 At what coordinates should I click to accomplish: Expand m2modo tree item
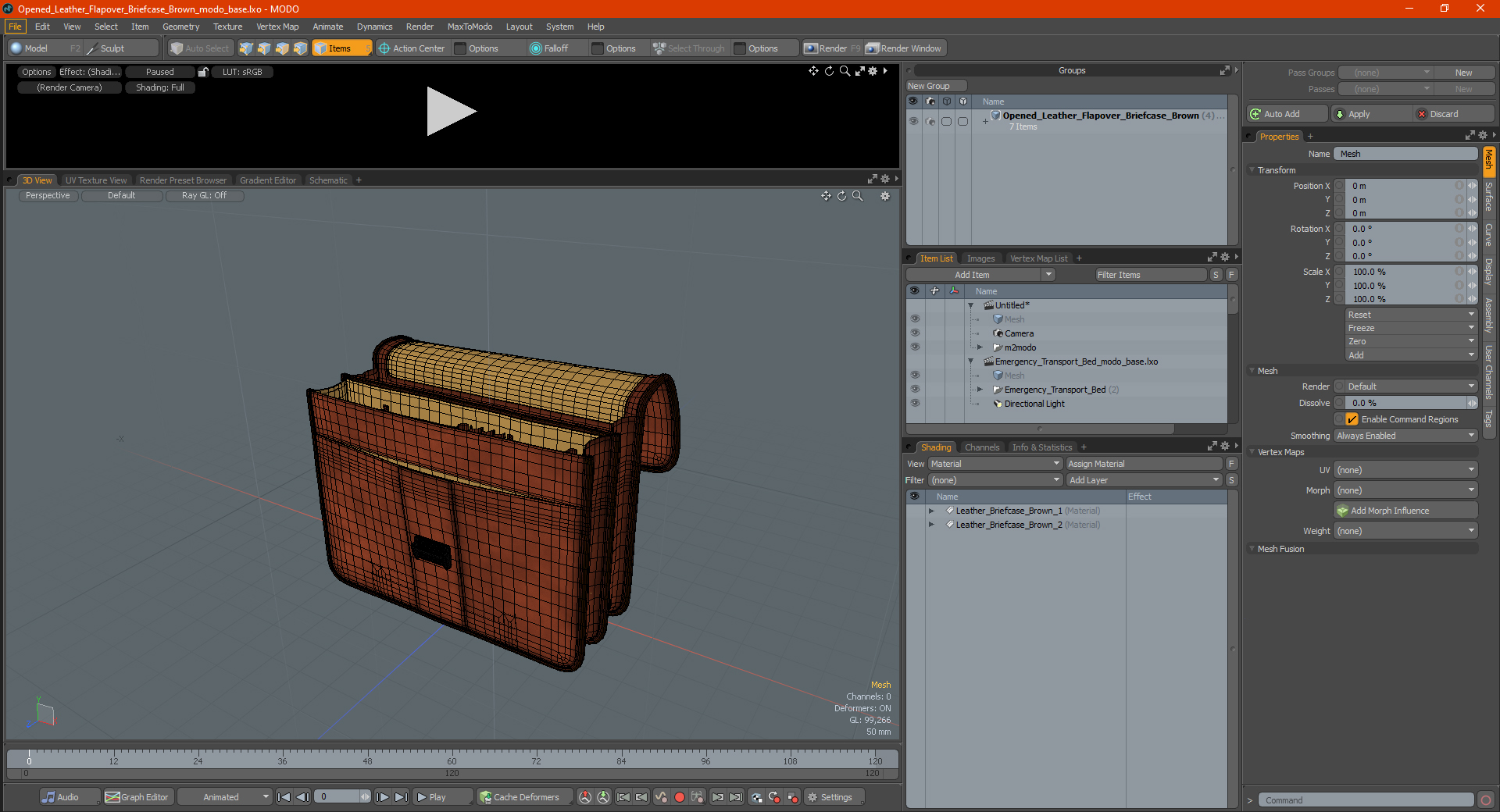(x=980, y=347)
